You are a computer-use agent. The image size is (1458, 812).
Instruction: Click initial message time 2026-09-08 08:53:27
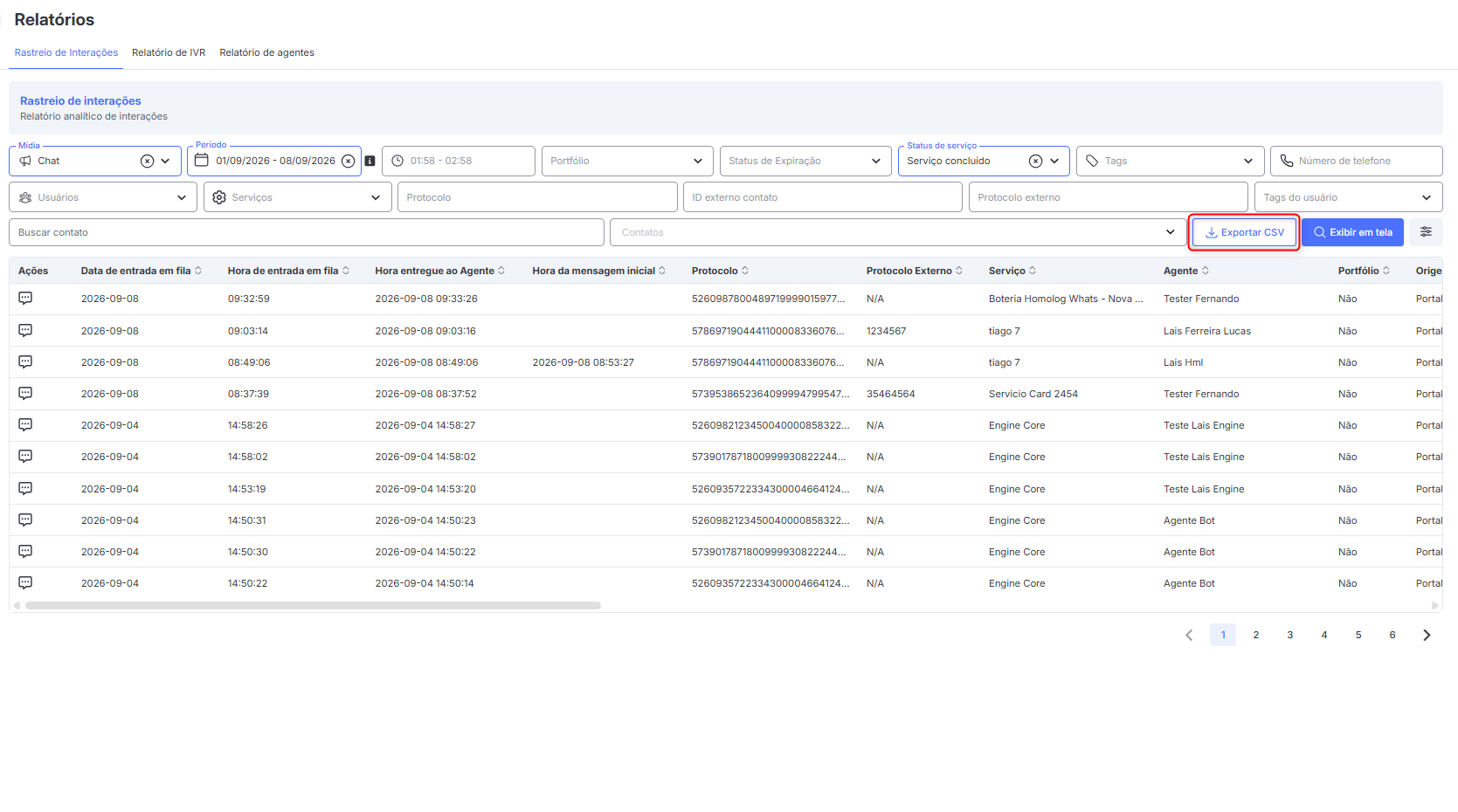(583, 362)
